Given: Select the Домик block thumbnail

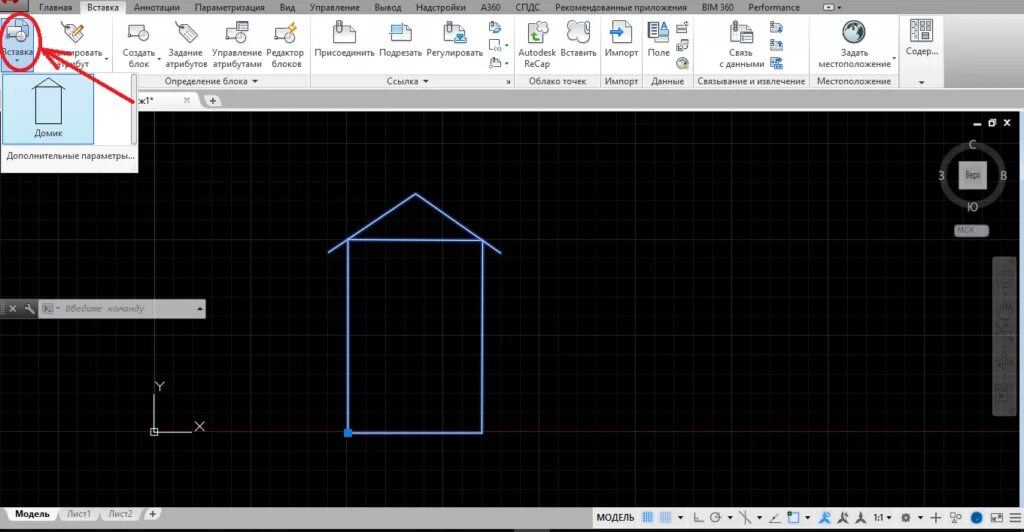Looking at the screenshot, I should 48,108.
